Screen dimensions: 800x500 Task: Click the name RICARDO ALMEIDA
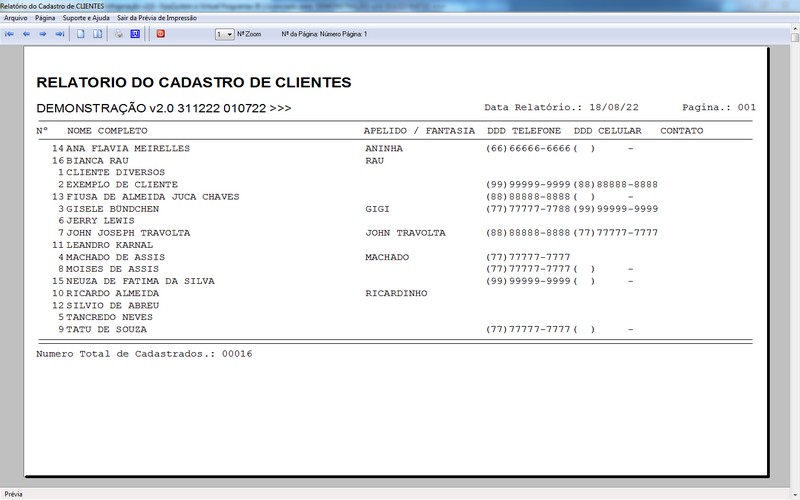click(113, 293)
